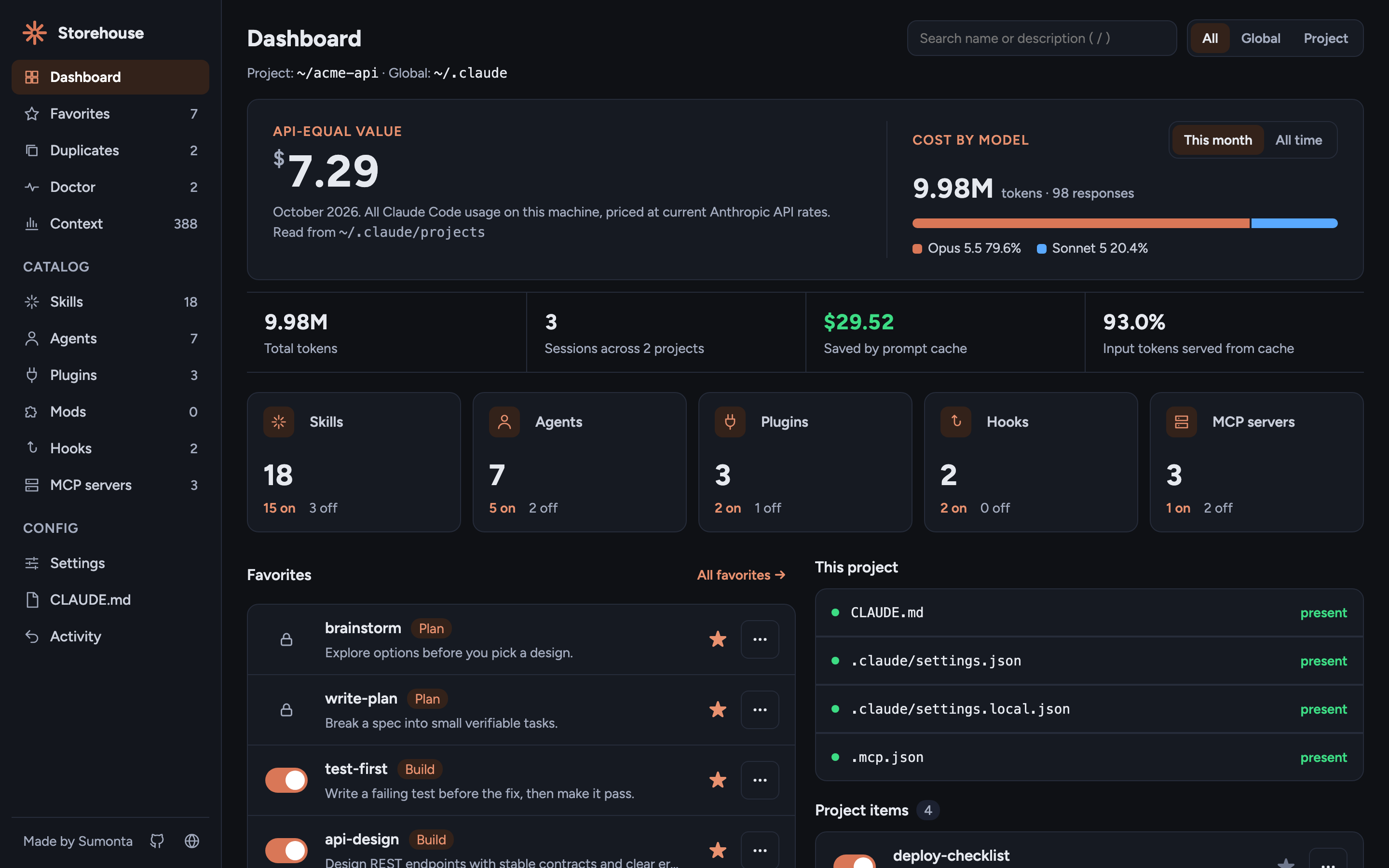Screen dimensions: 1389x868
Task: Focus the Search name or description field
Action: [x=1041, y=39]
